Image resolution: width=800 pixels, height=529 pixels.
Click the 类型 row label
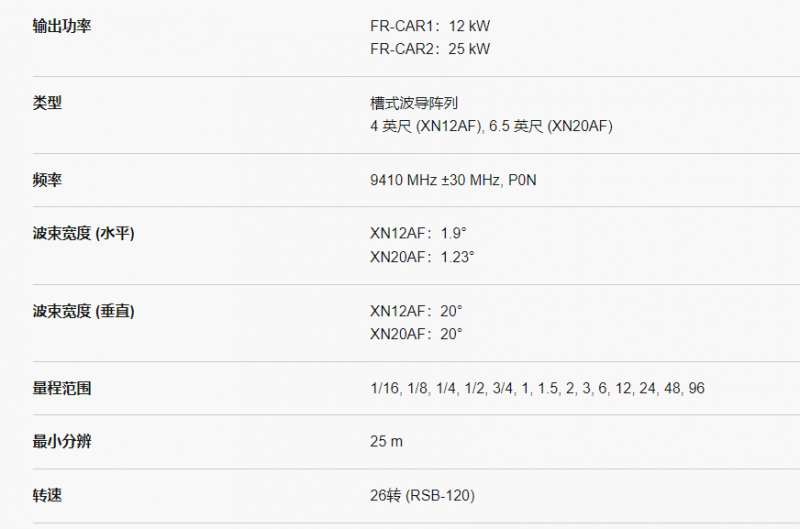coord(47,103)
